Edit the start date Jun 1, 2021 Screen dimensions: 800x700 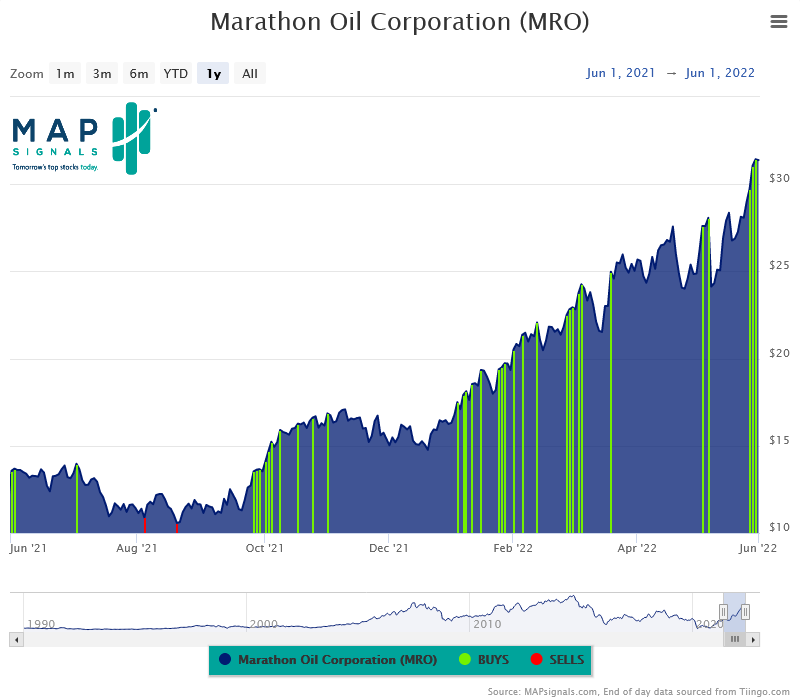(x=620, y=73)
